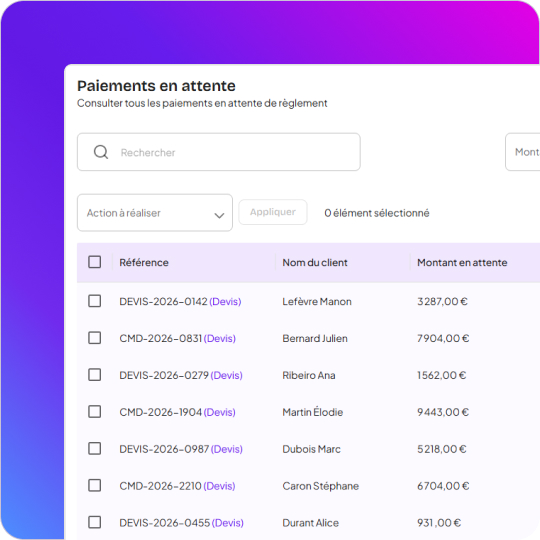Open the (Devis) link of CMD-2026-1904
540x540 pixels.
220,412
